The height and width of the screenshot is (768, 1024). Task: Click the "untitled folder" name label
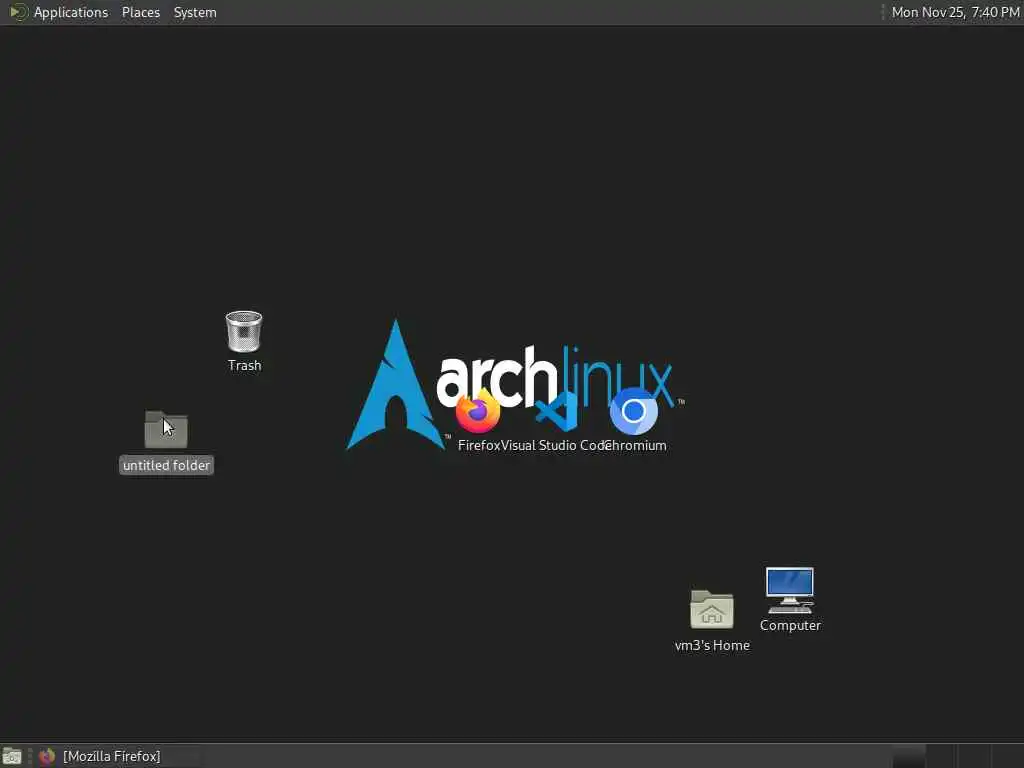[x=166, y=465]
